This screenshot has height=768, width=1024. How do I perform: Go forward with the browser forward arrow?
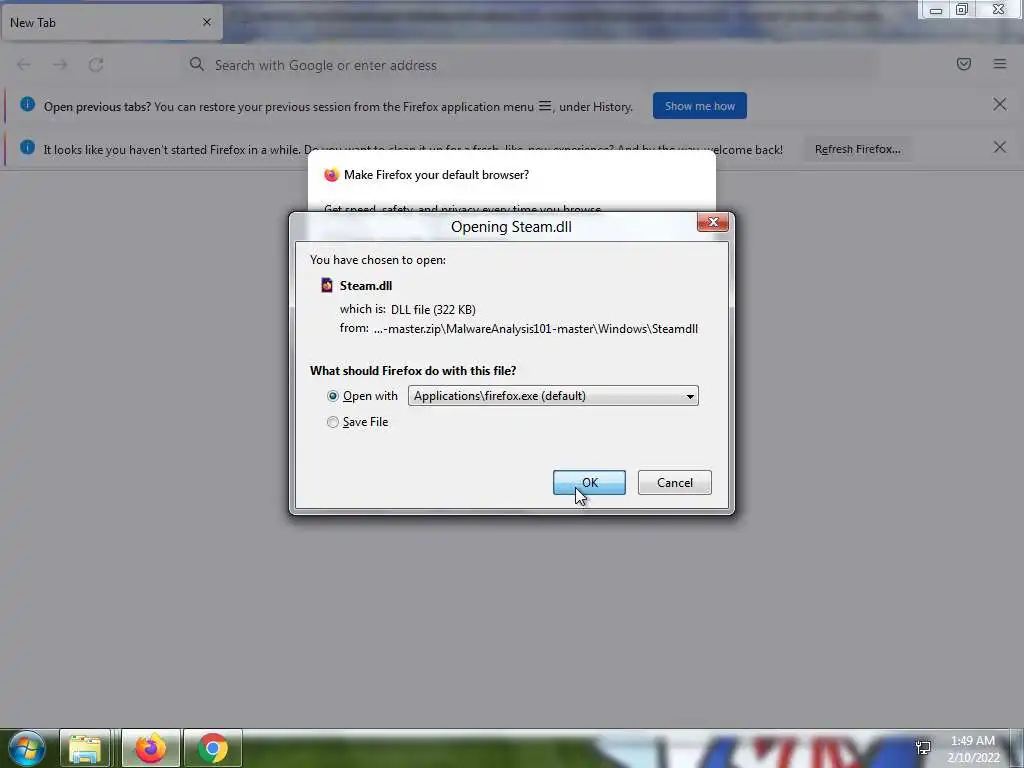pyautogui.click(x=60, y=65)
